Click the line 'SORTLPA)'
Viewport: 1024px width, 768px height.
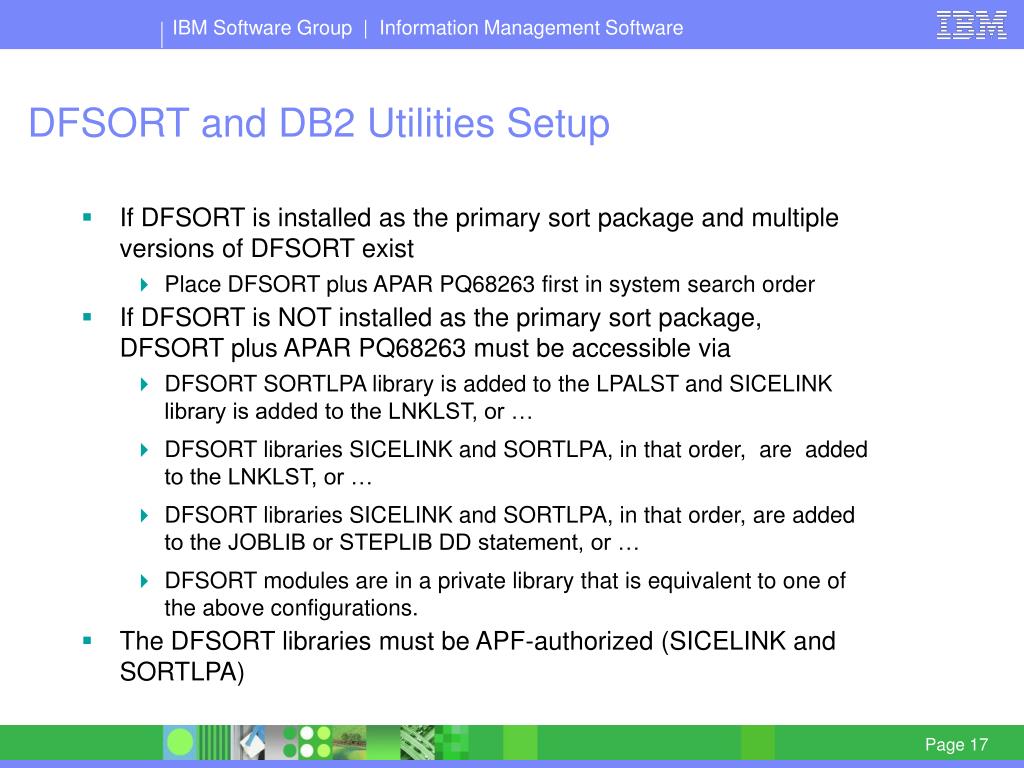182,672
